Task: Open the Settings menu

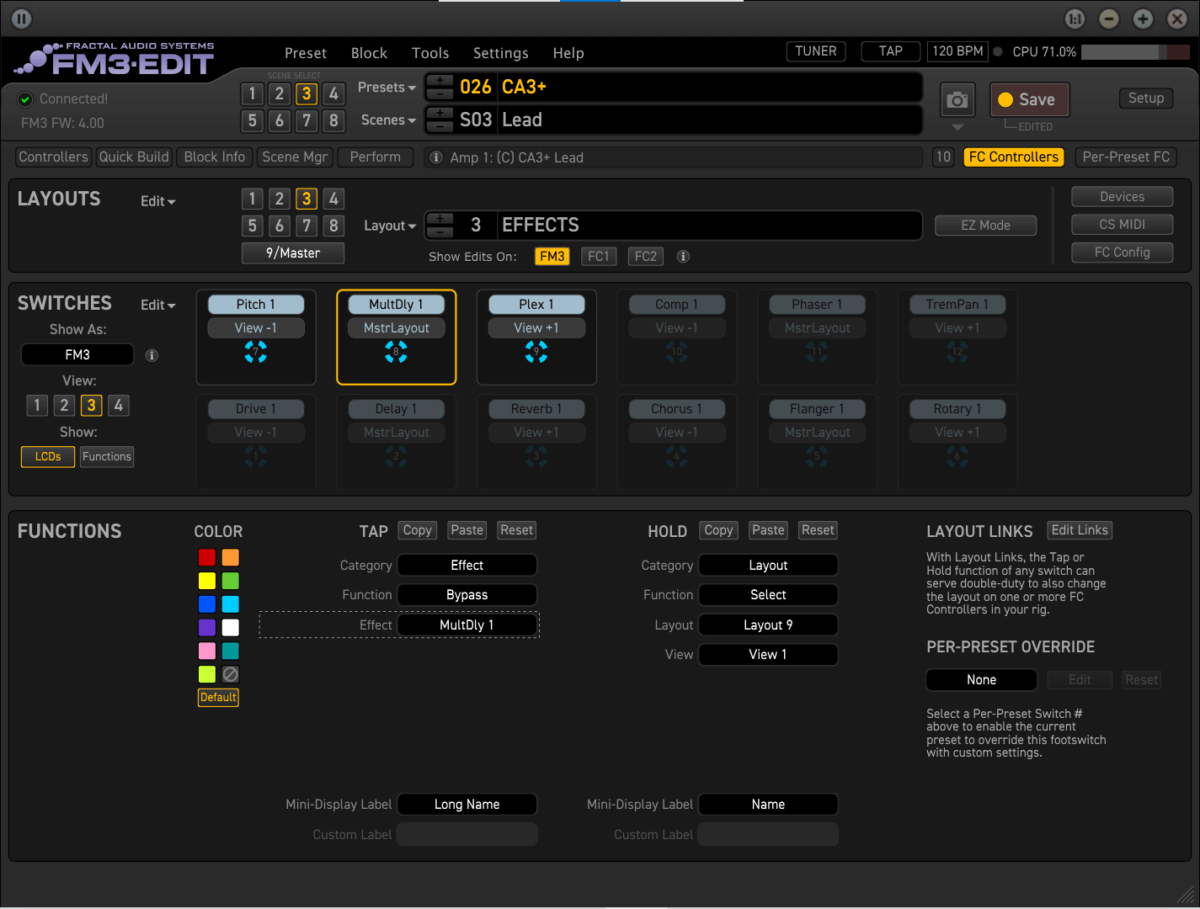Action: tap(500, 53)
